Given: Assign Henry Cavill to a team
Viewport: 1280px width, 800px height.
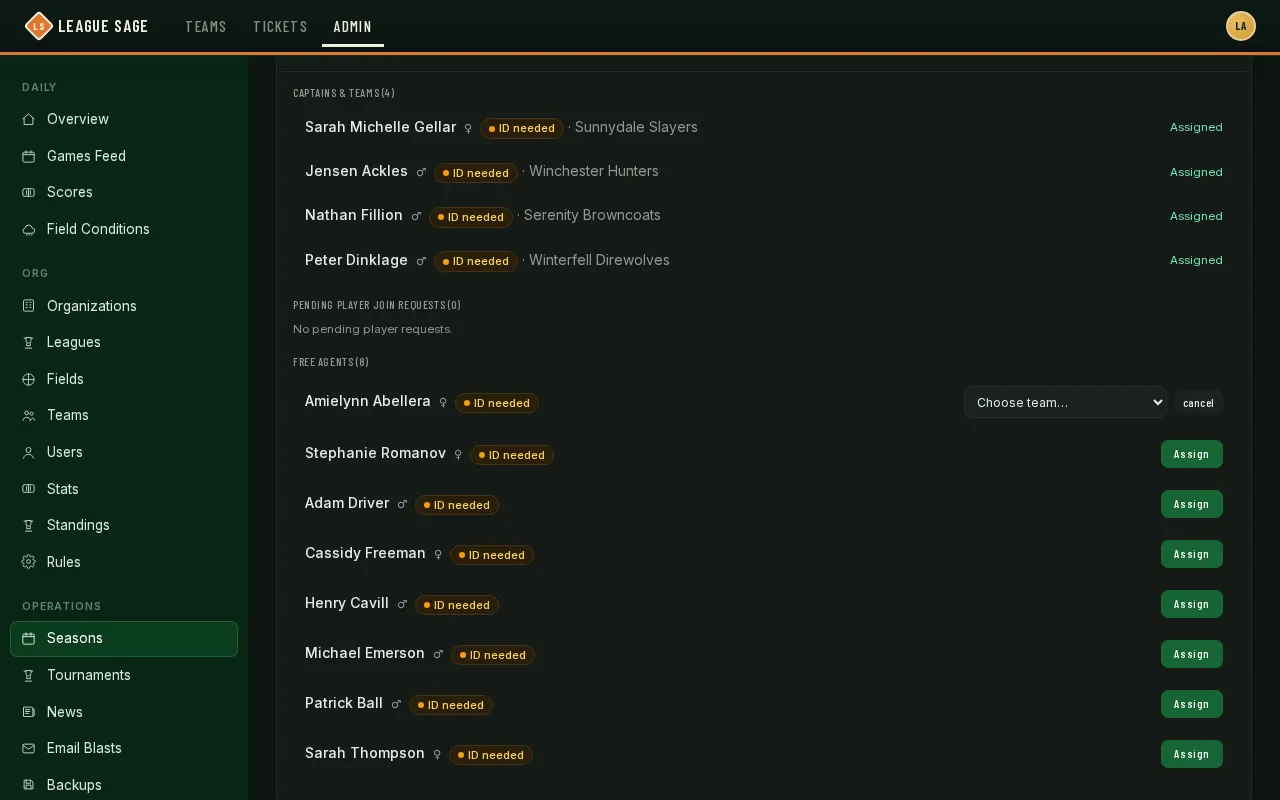Looking at the screenshot, I should point(1192,604).
